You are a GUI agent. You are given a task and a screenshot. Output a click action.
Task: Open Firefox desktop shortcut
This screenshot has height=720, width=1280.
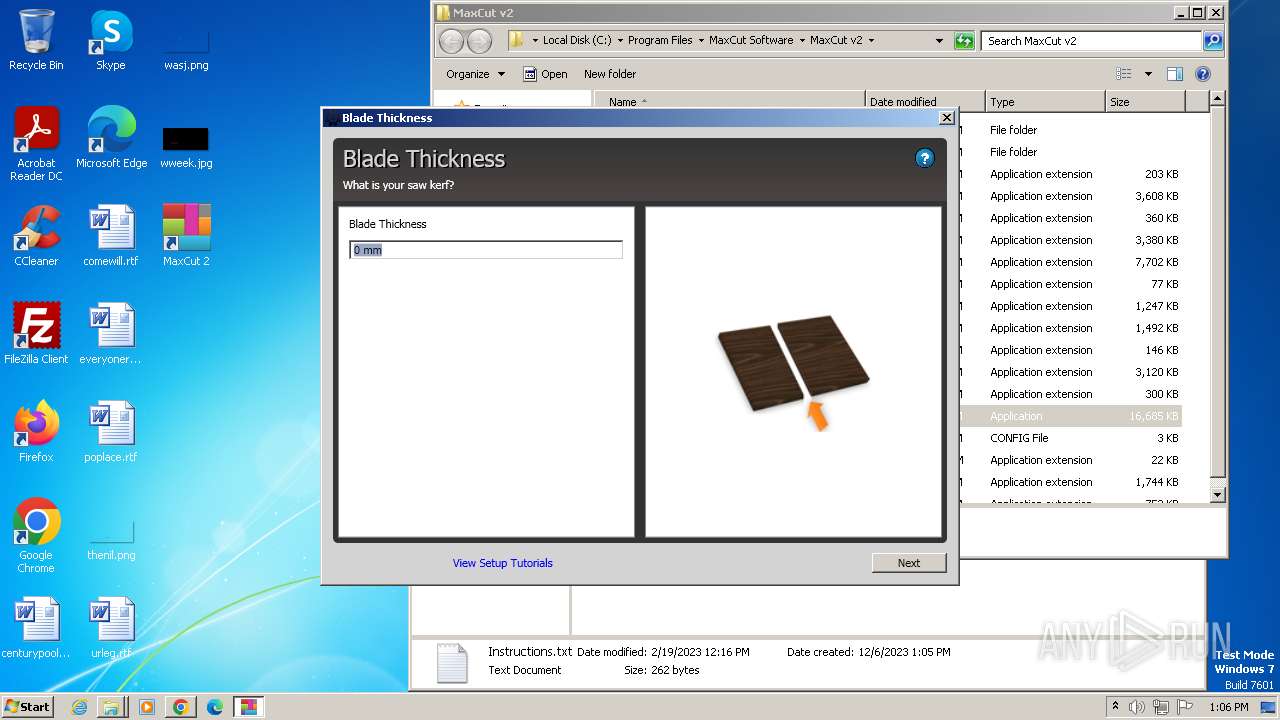pos(36,432)
